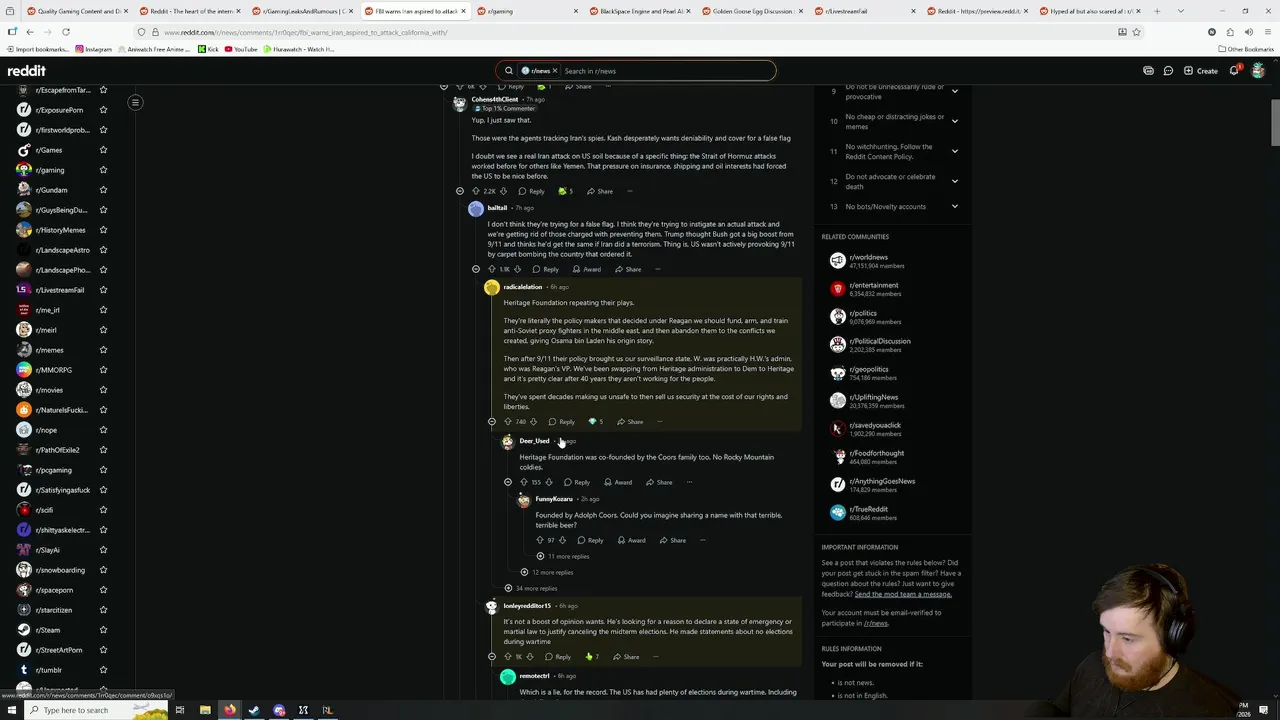Focus the Search in r/news field
The width and height of the screenshot is (1280, 720).
point(665,71)
